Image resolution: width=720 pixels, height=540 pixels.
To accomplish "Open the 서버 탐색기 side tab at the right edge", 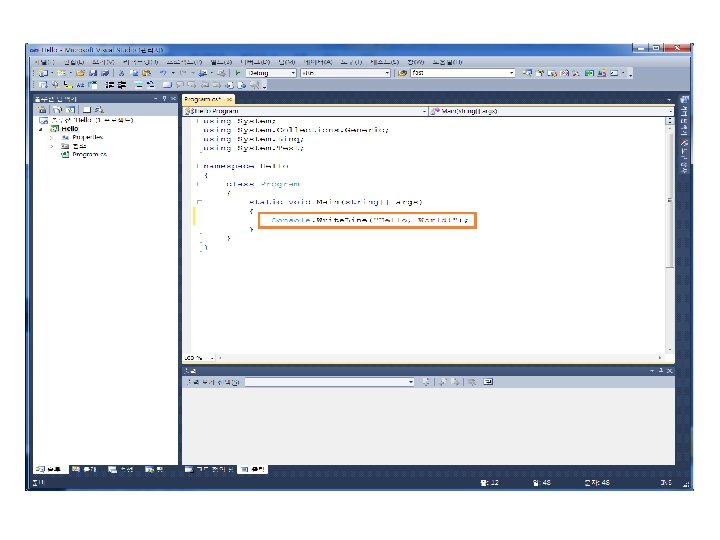I will coord(684,115).
